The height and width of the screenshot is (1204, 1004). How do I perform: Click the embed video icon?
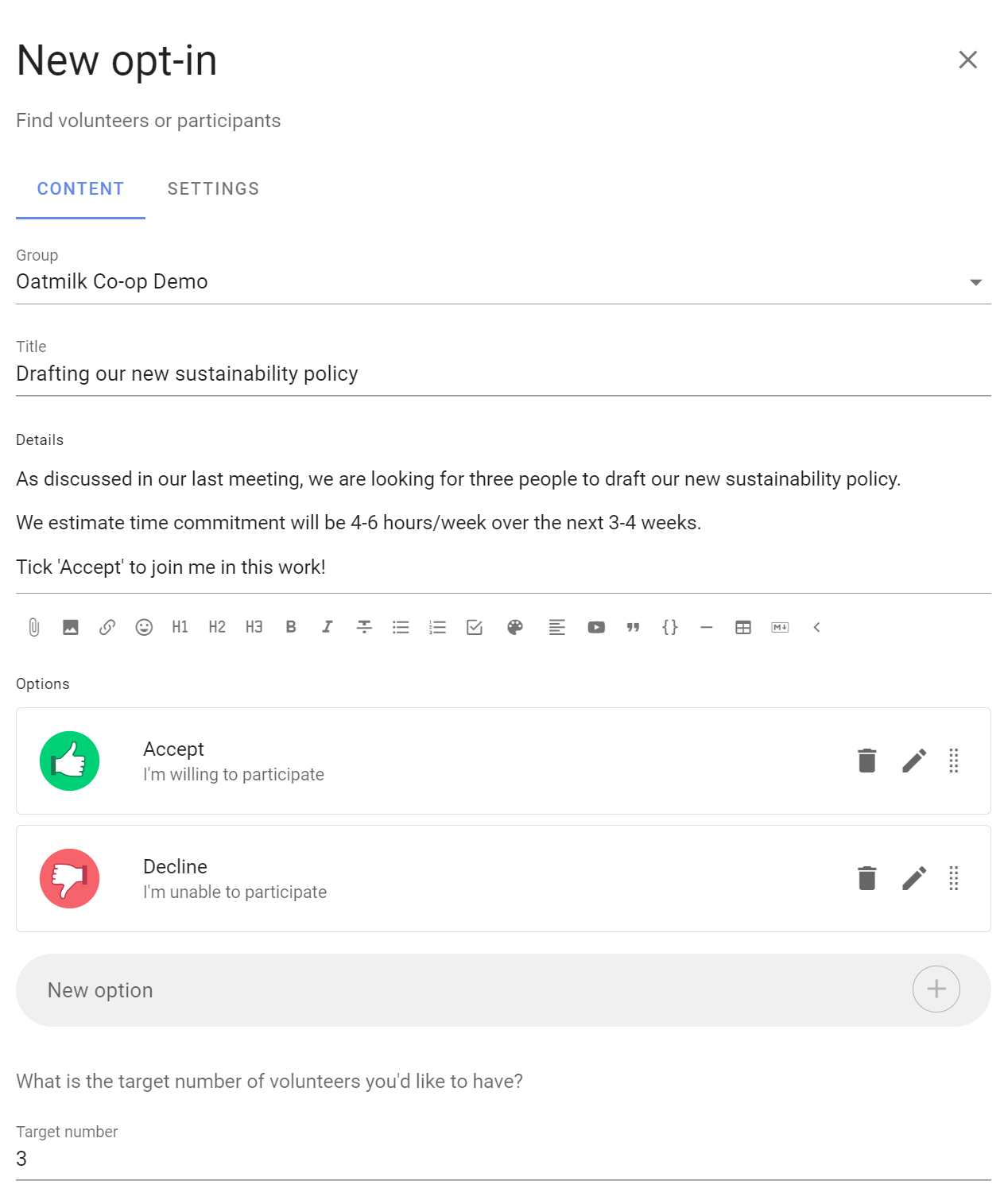pyautogui.click(x=596, y=627)
